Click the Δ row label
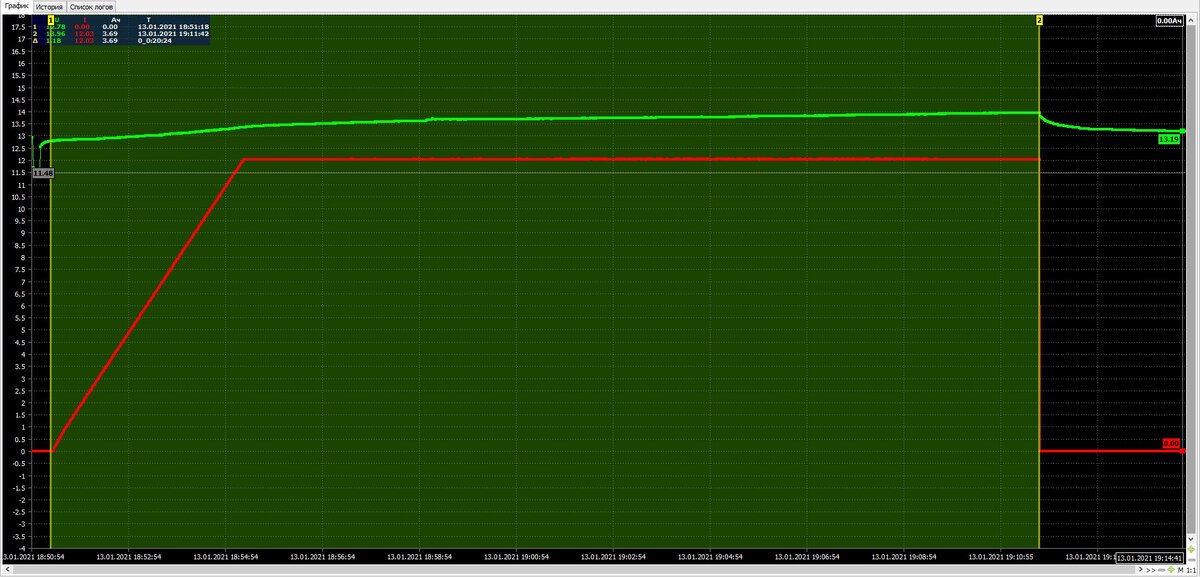The image size is (1200, 577). coord(35,41)
